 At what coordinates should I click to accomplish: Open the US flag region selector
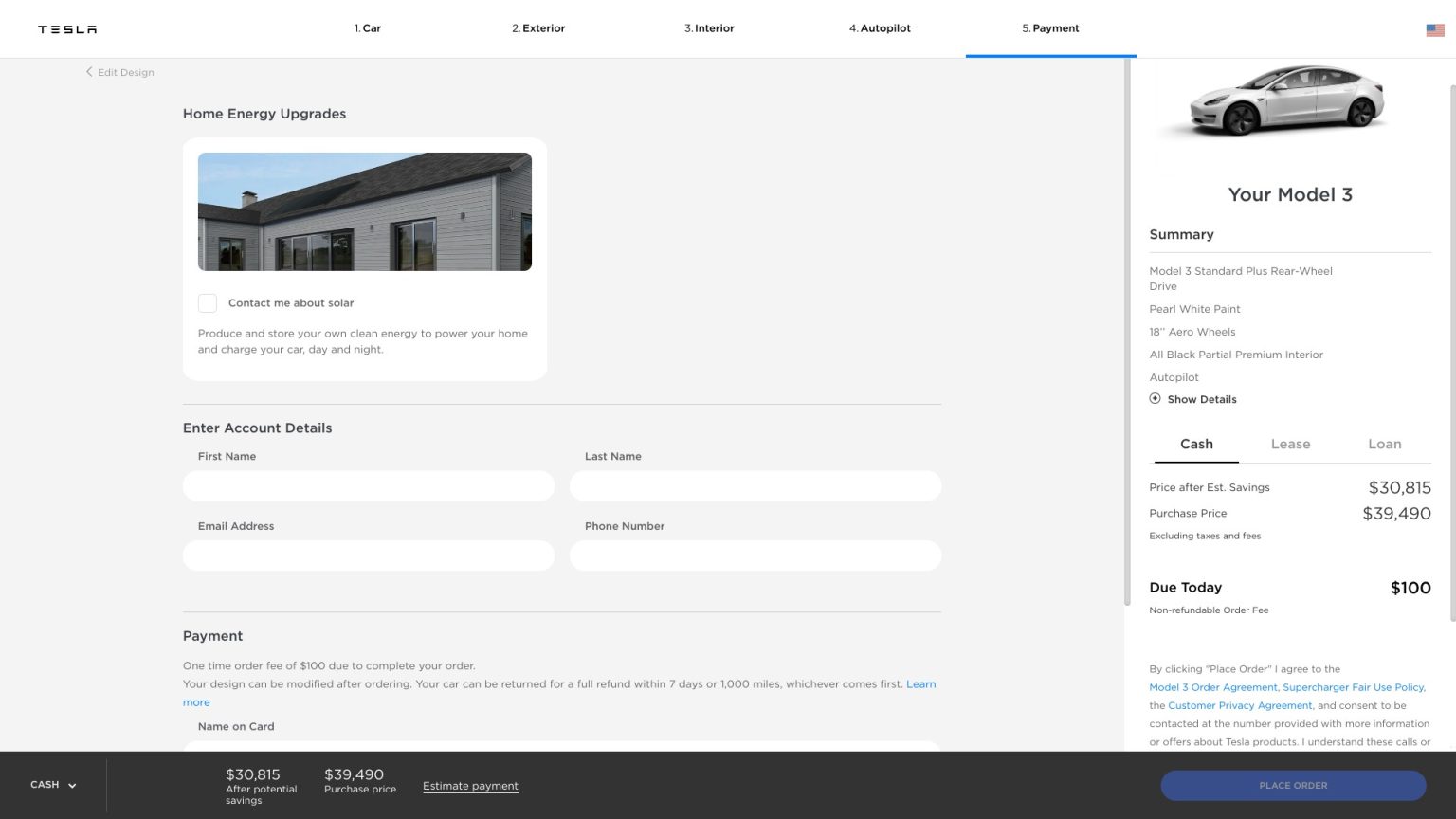pos(1434,30)
